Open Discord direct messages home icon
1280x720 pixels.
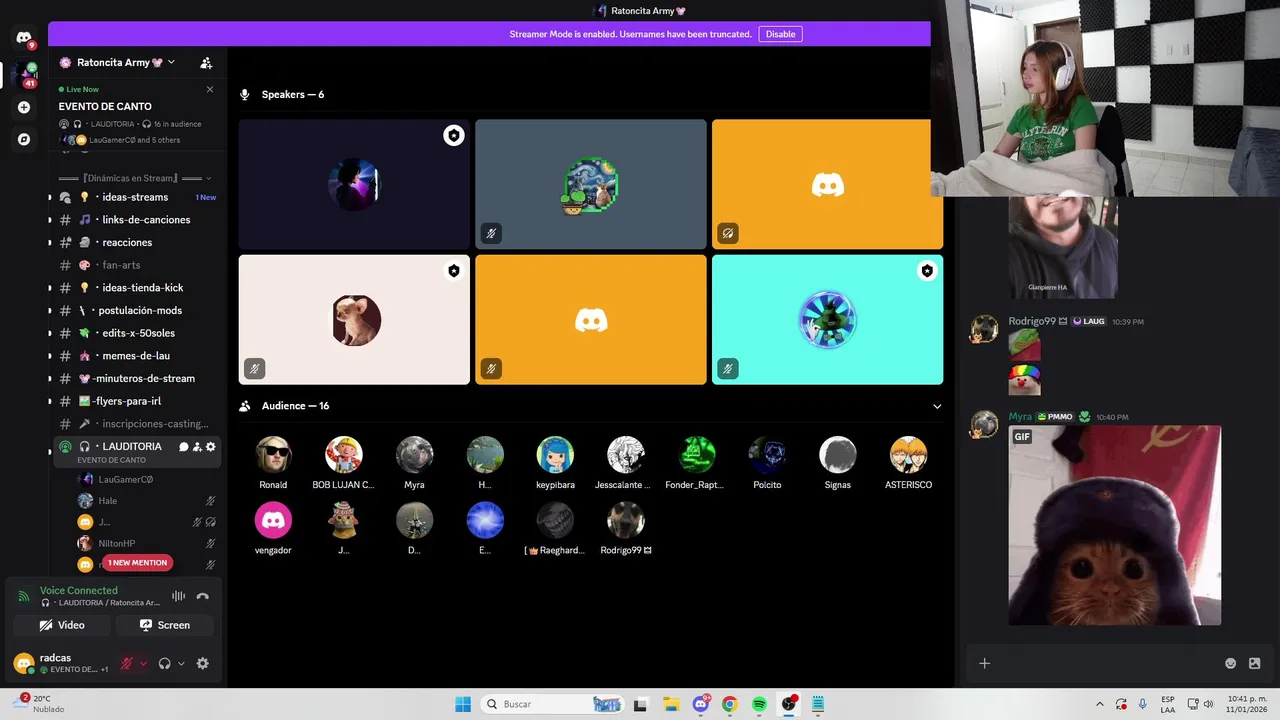[x=24, y=38]
